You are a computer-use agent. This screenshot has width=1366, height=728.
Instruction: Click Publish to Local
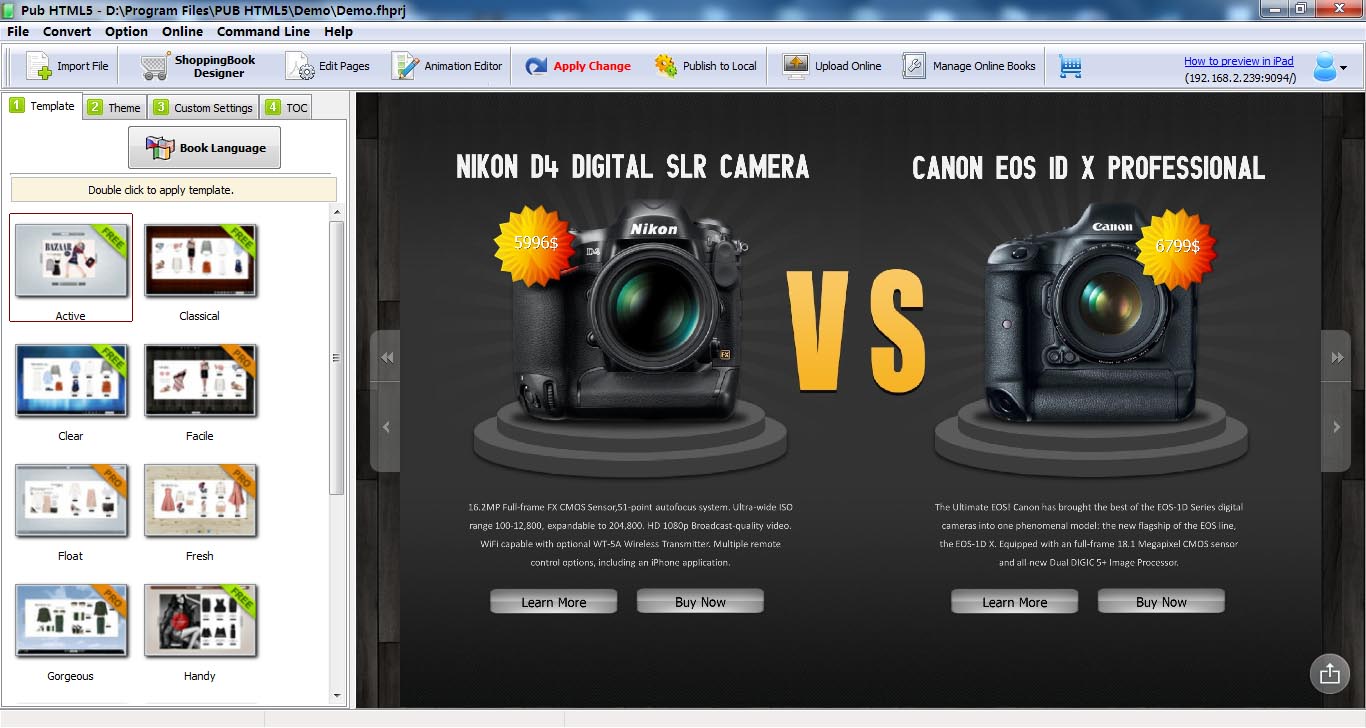click(x=705, y=66)
